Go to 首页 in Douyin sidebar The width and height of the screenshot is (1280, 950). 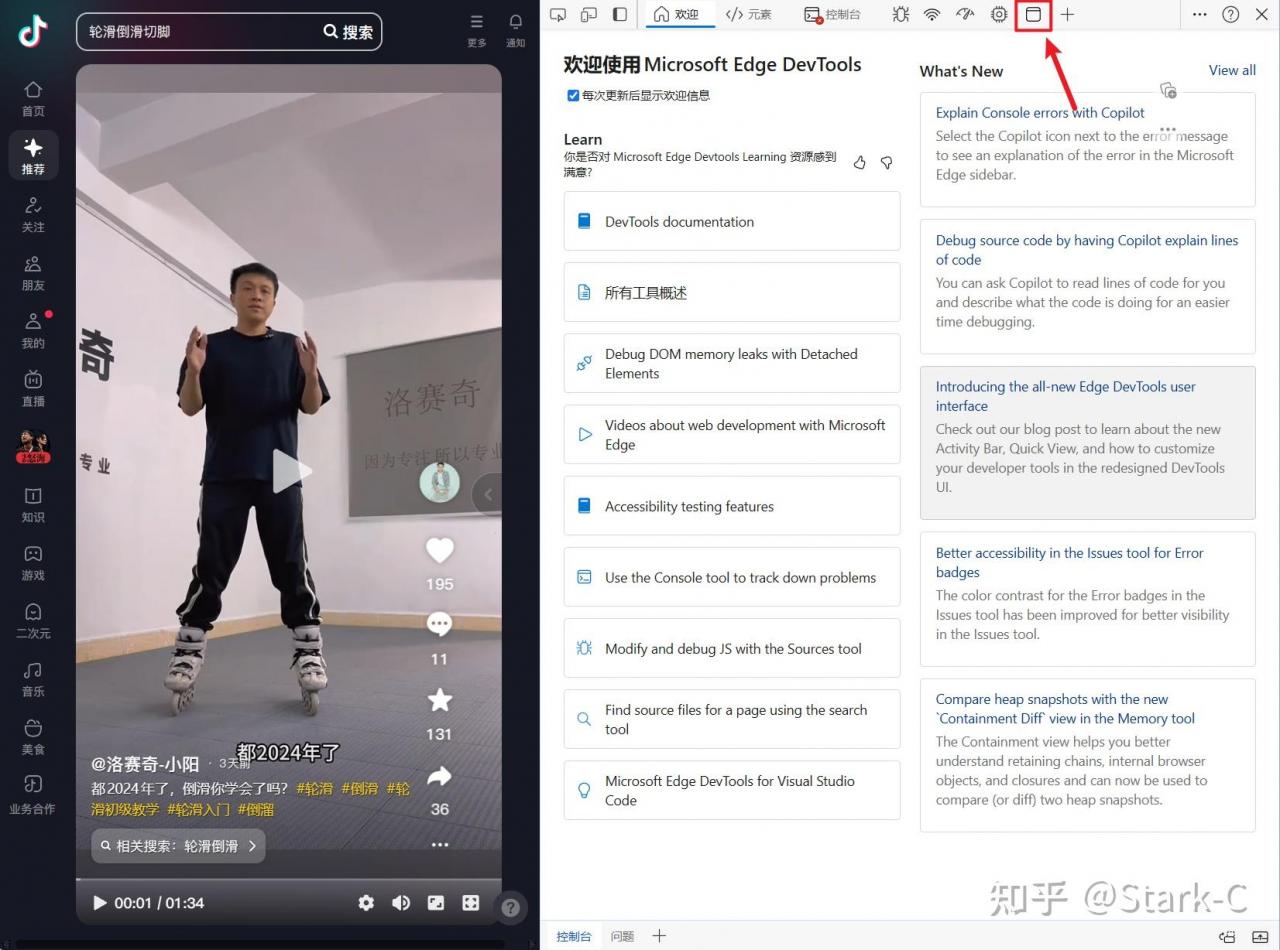pyautogui.click(x=33, y=98)
